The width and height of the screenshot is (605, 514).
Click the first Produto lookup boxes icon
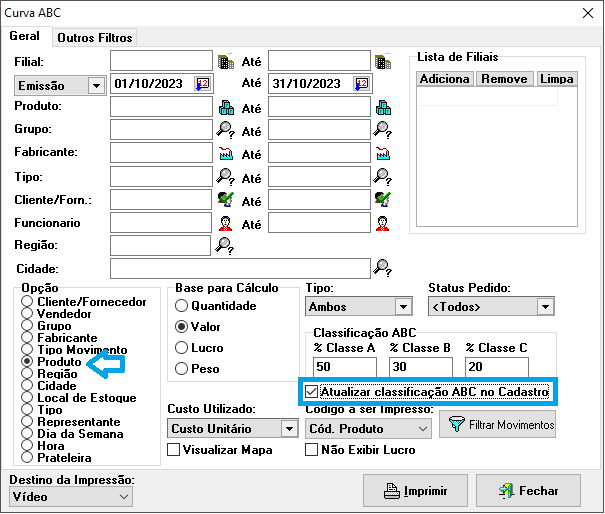coord(226,108)
